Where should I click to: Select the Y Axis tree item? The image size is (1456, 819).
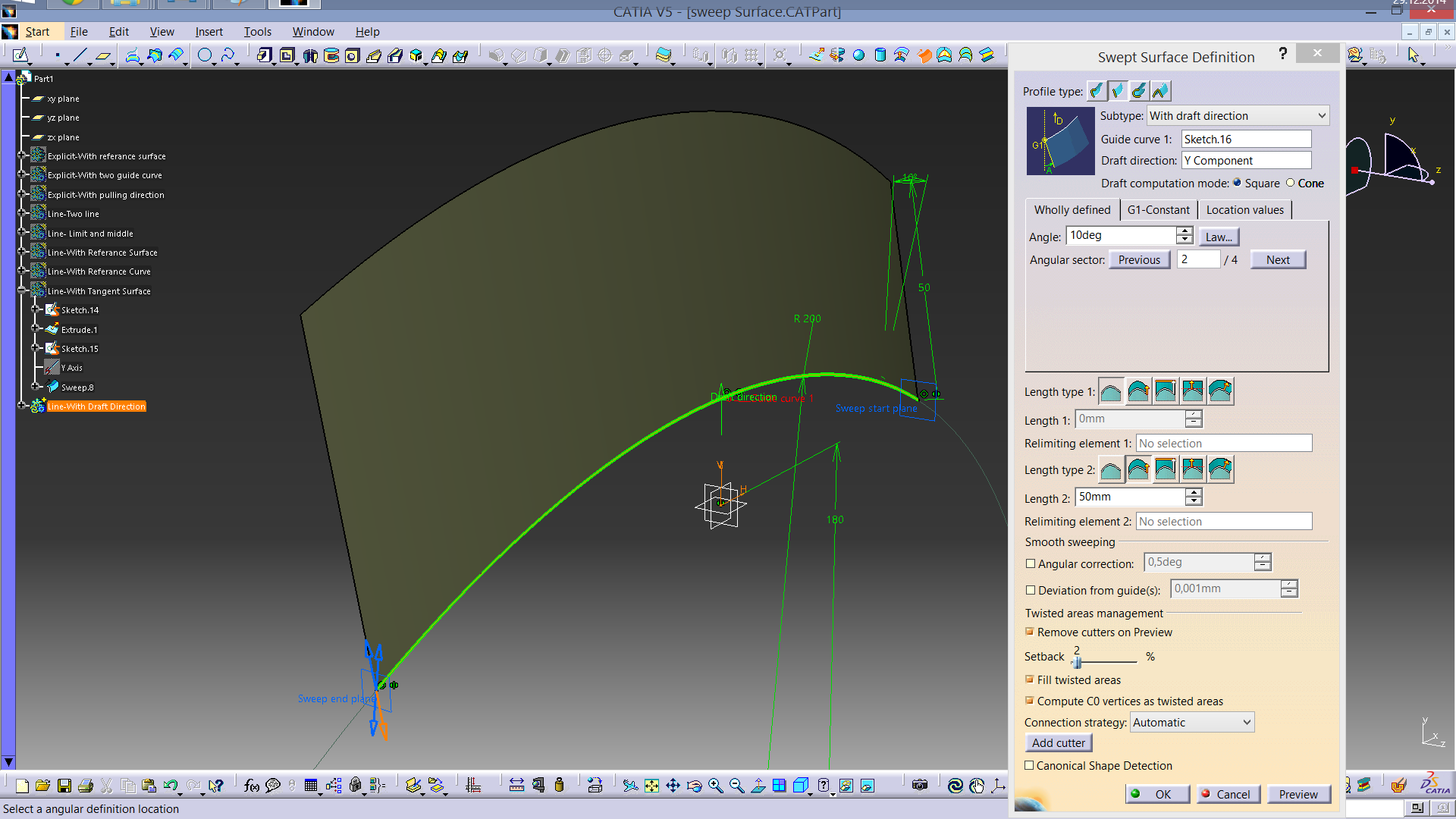pyautogui.click(x=72, y=368)
